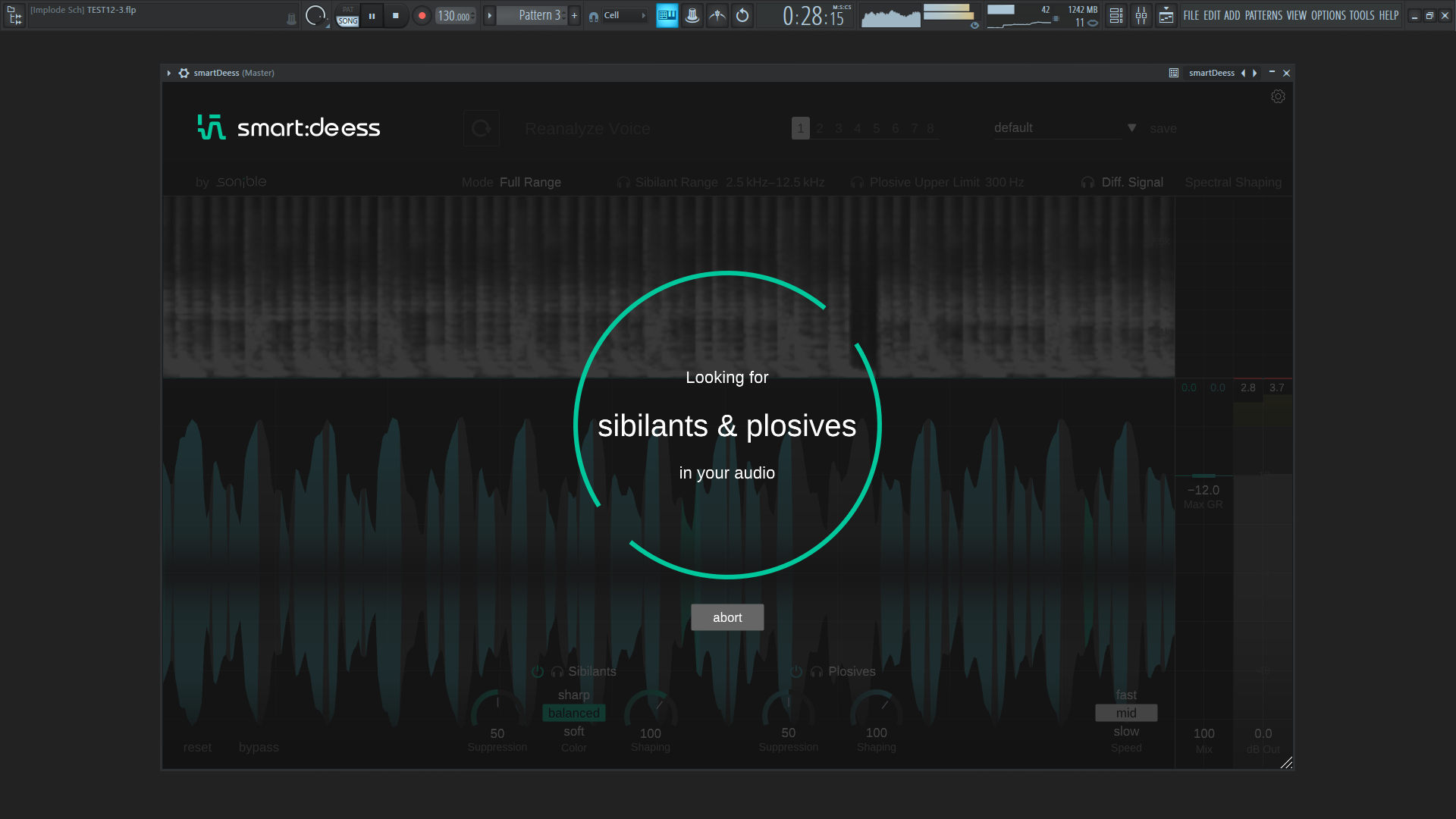Viewport: 1456px width, 819px height.
Task: Open the PATTERNS menu
Action: [x=1263, y=15]
